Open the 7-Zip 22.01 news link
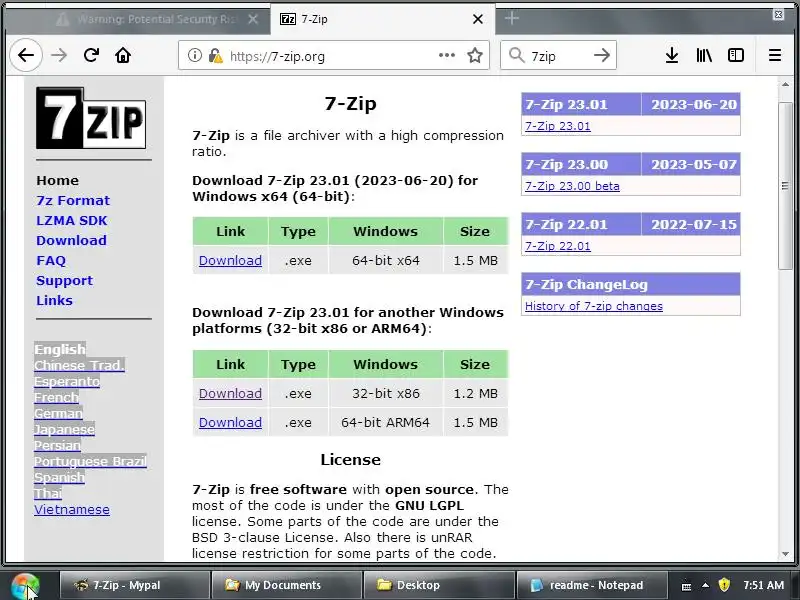The height and width of the screenshot is (600, 800). [558, 246]
